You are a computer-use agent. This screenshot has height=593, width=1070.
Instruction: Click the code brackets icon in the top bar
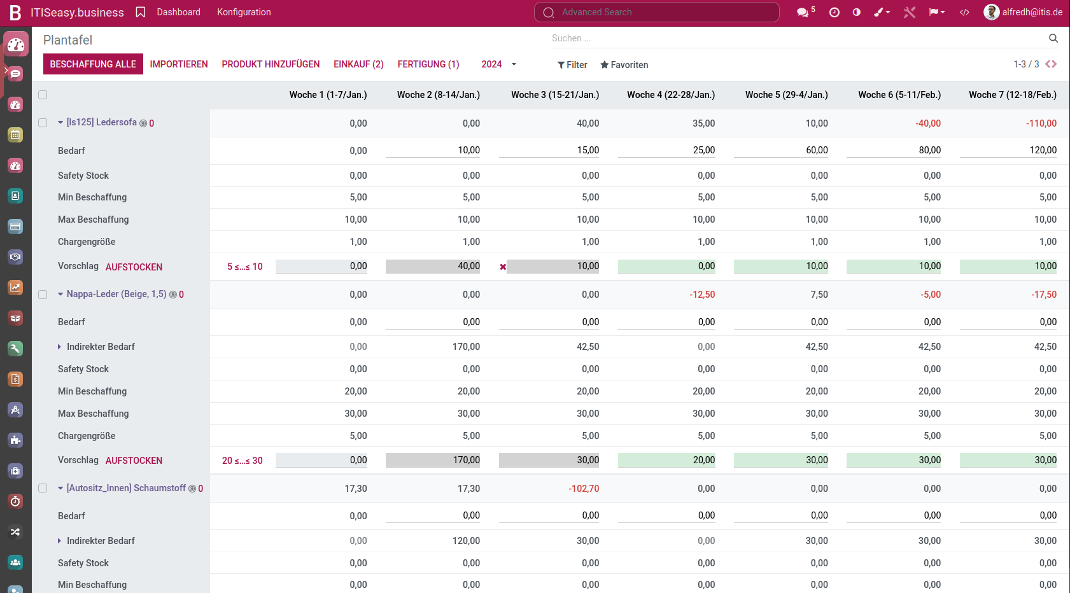(x=964, y=12)
